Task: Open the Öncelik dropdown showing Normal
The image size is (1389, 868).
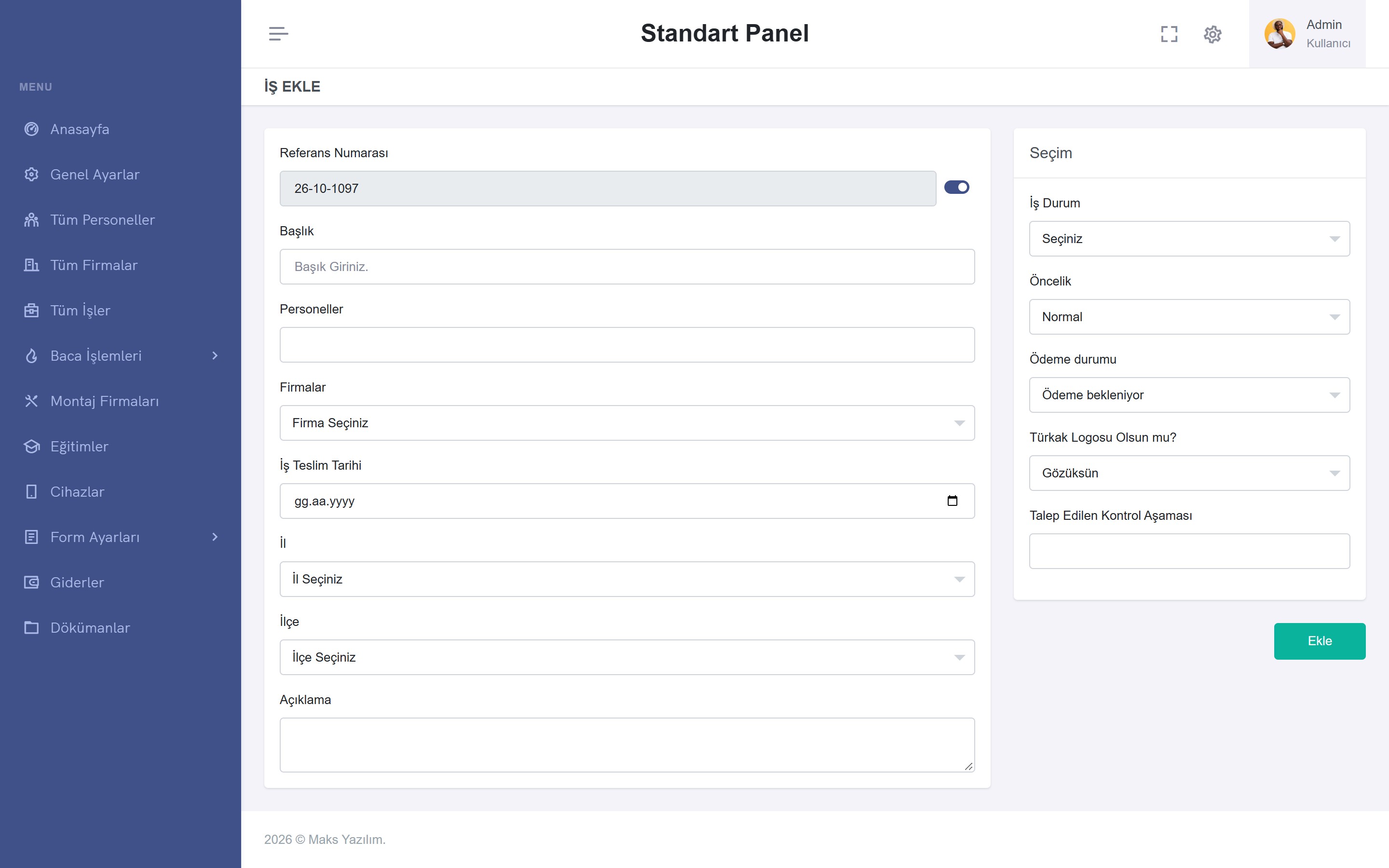Action: tap(1189, 317)
